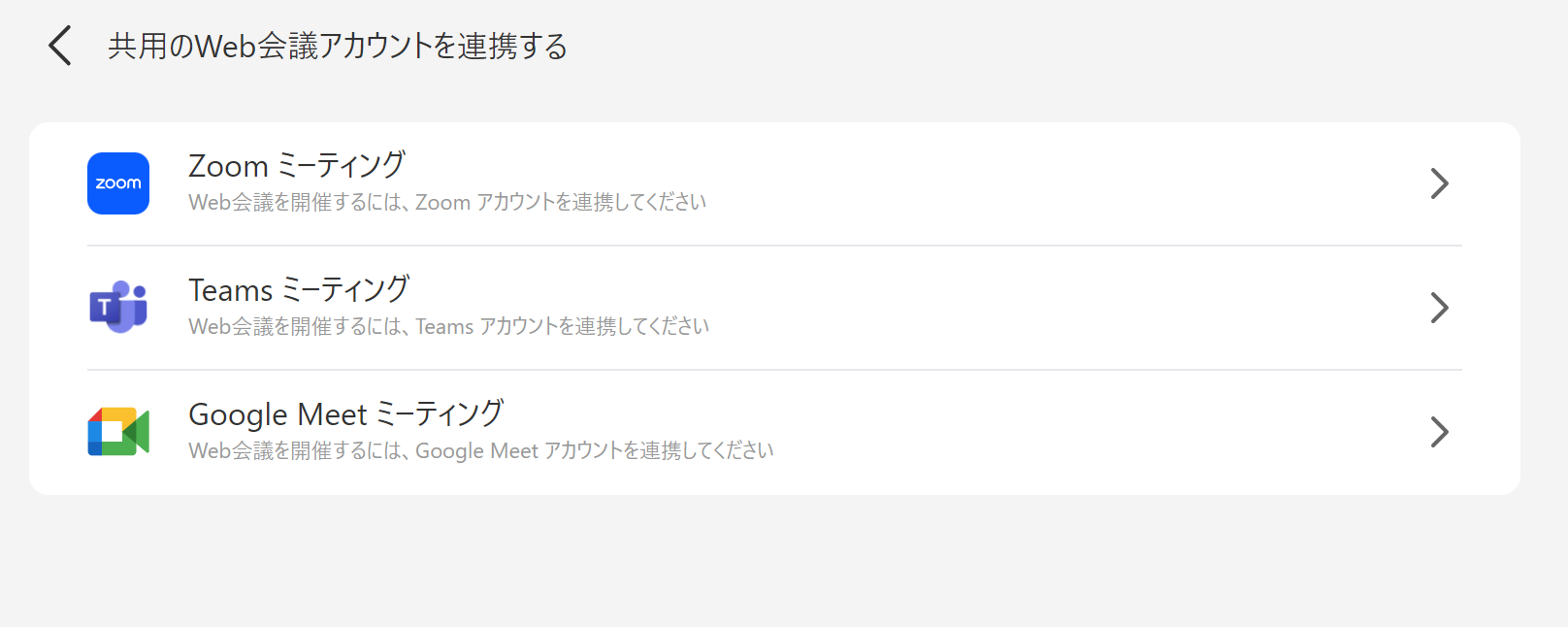Click the Zoom アカウントを連携してください description
Viewport: 1568px width, 627px height.
click(447, 203)
